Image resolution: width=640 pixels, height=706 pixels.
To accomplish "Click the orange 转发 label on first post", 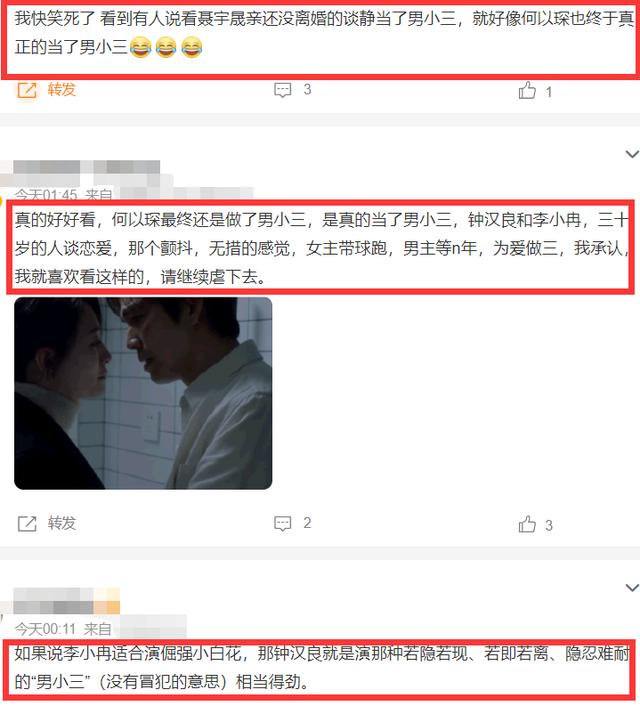I will (62, 90).
